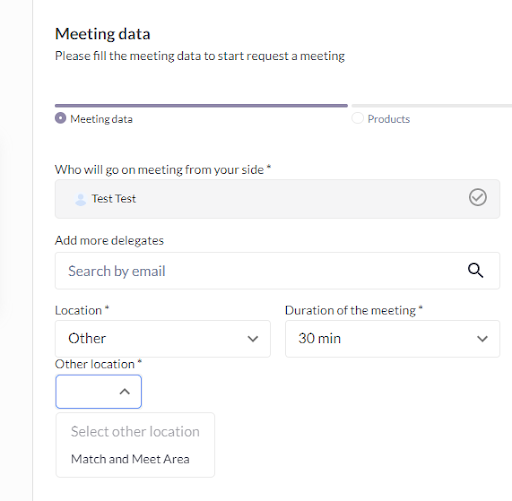Image resolution: width=512 pixels, height=501 pixels.
Task: Click the checkmark circle beside Test Test
Action: pyautogui.click(x=478, y=197)
